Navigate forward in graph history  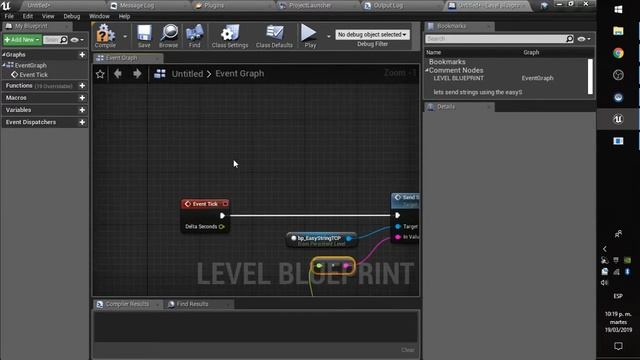(x=137, y=73)
